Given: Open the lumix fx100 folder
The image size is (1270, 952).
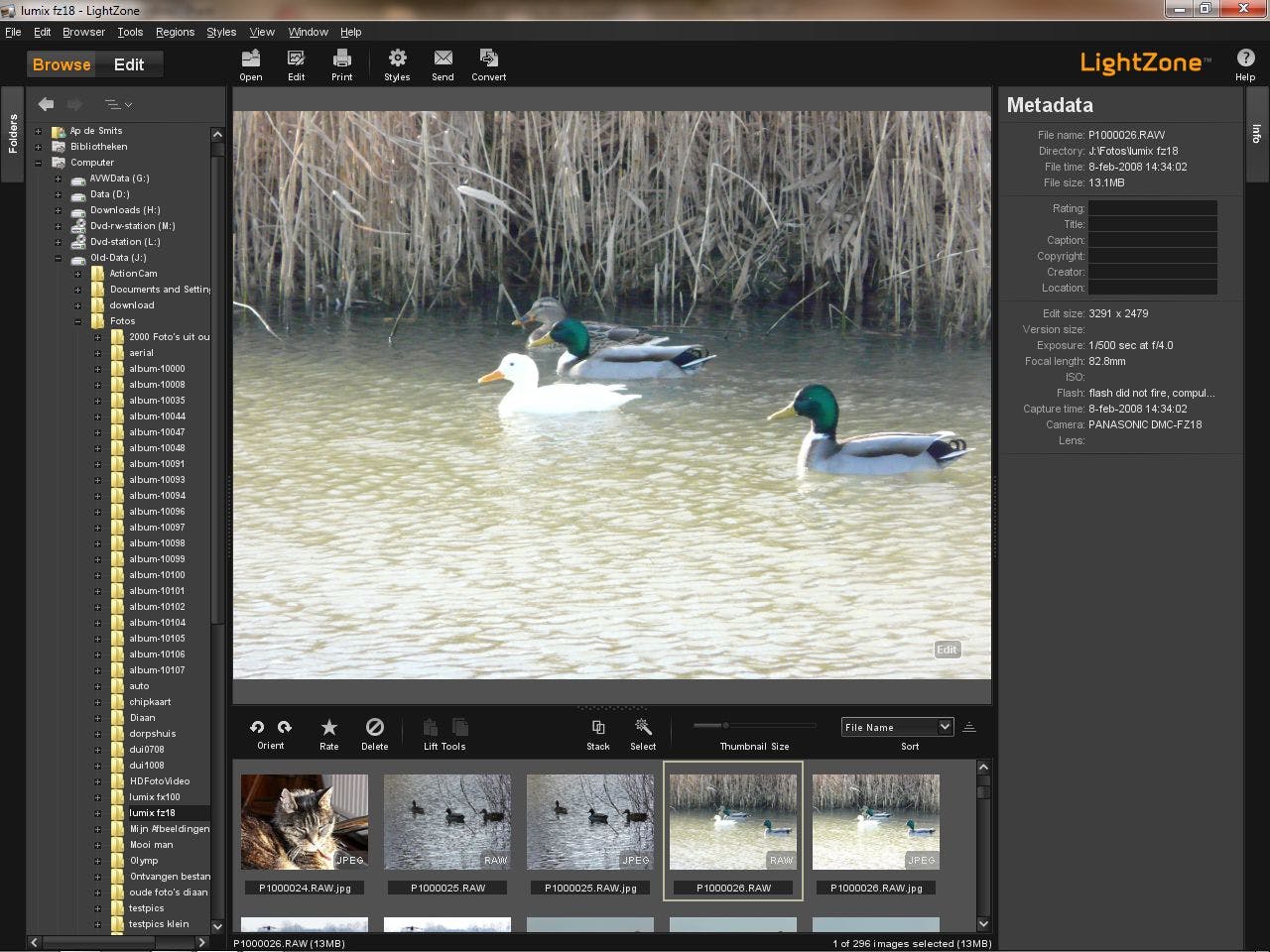Looking at the screenshot, I should pos(154,797).
